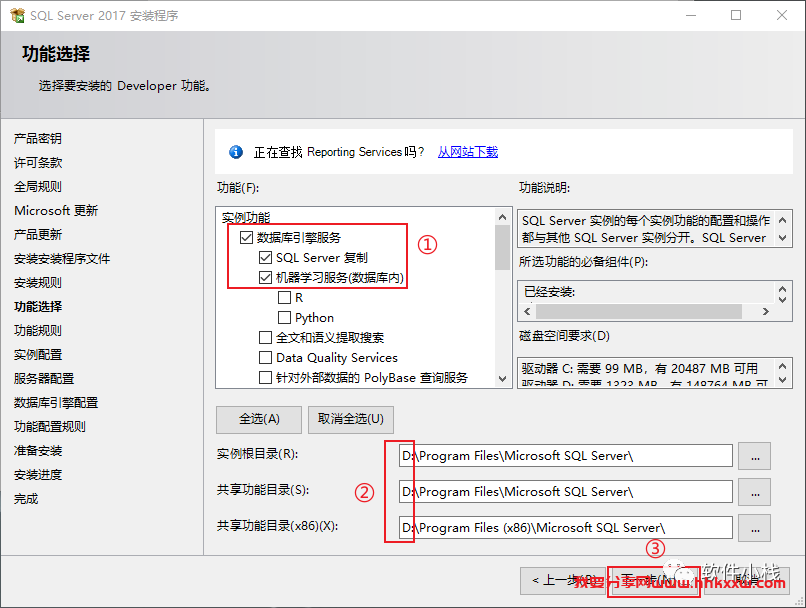Check the R checkbox
This screenshot has width=806, height=608.
[284, 298]
